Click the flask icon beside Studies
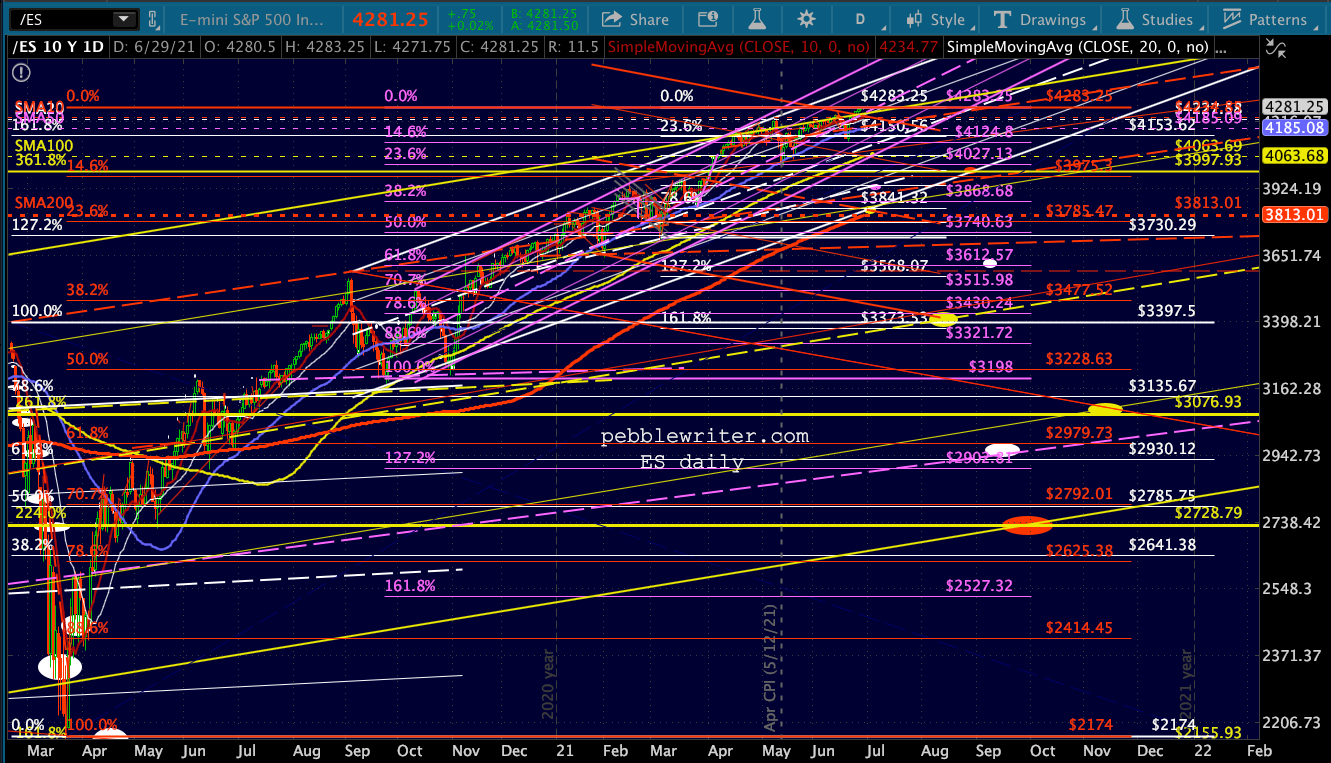 [x=1124, y=19]
